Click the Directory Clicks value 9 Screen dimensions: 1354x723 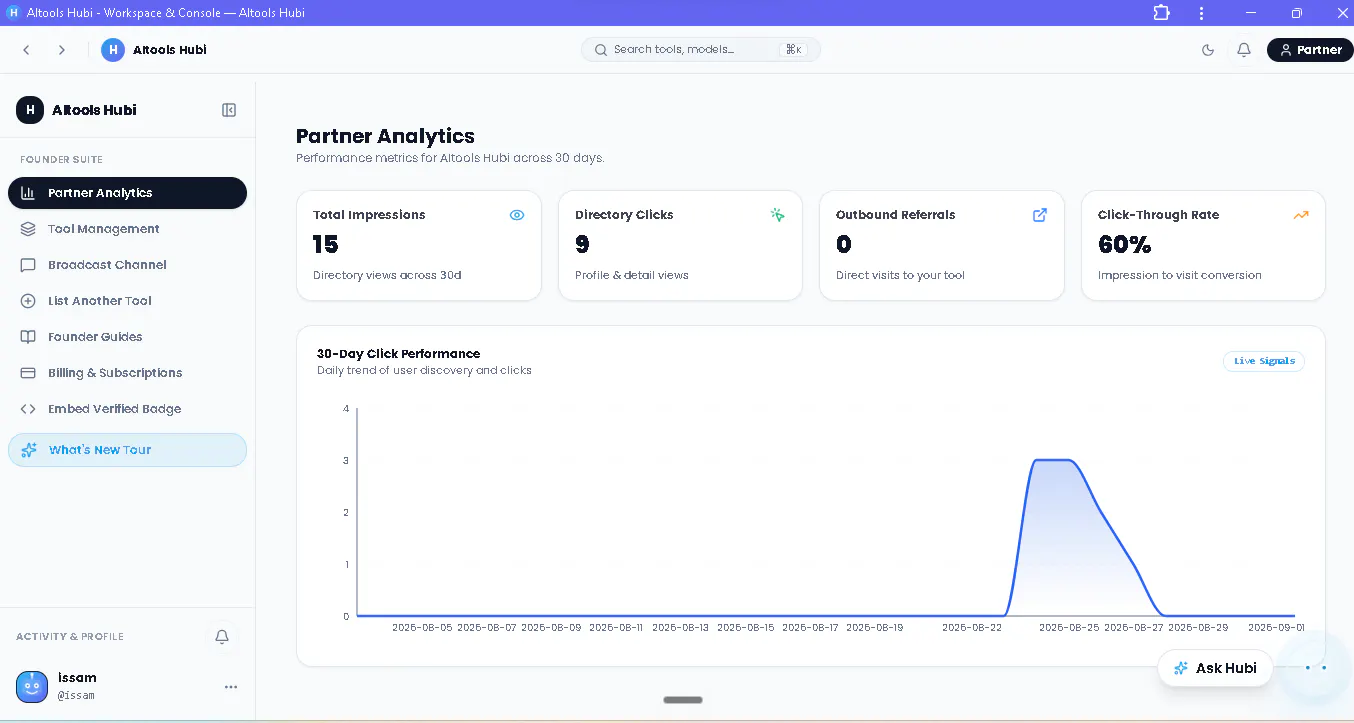point(582,244)
